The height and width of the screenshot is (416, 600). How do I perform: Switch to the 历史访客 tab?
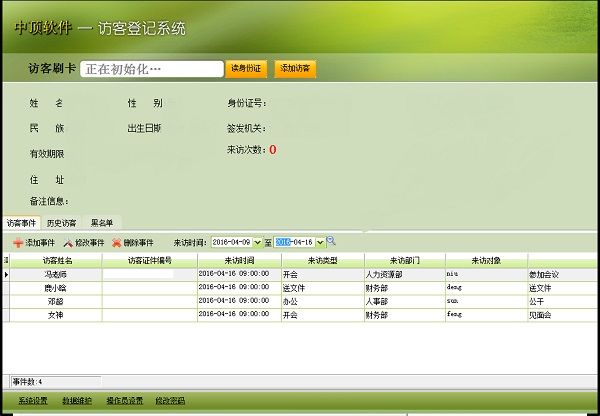61,222
